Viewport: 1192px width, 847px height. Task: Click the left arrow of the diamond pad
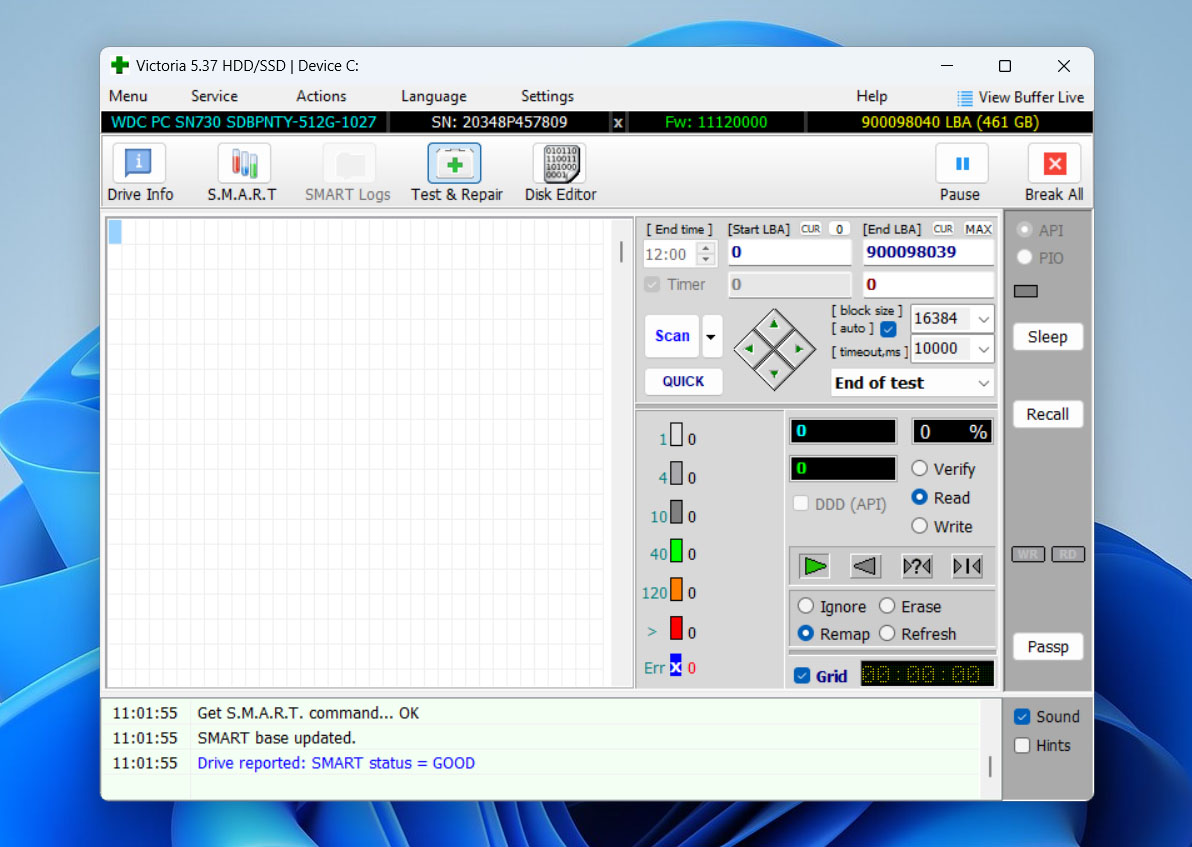click(749, 349)
